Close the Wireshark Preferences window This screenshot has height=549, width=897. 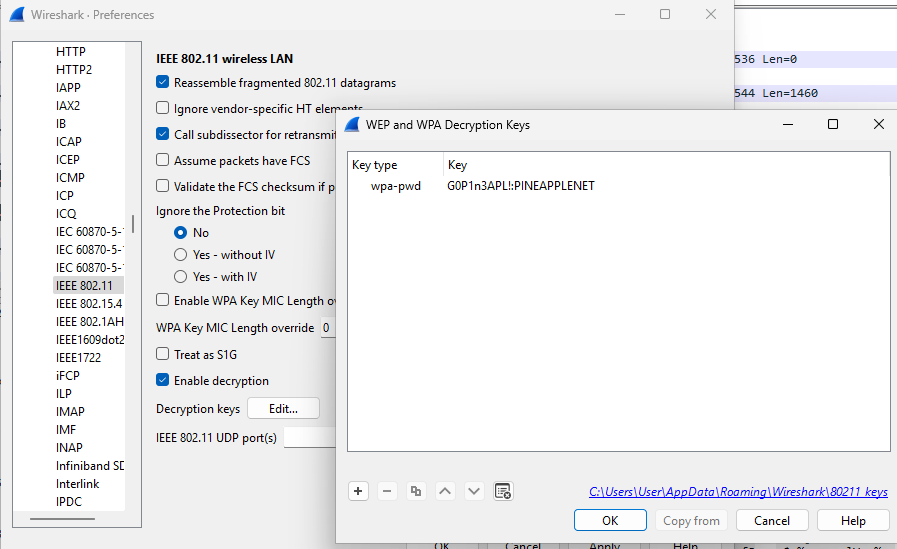pos(711,14)
